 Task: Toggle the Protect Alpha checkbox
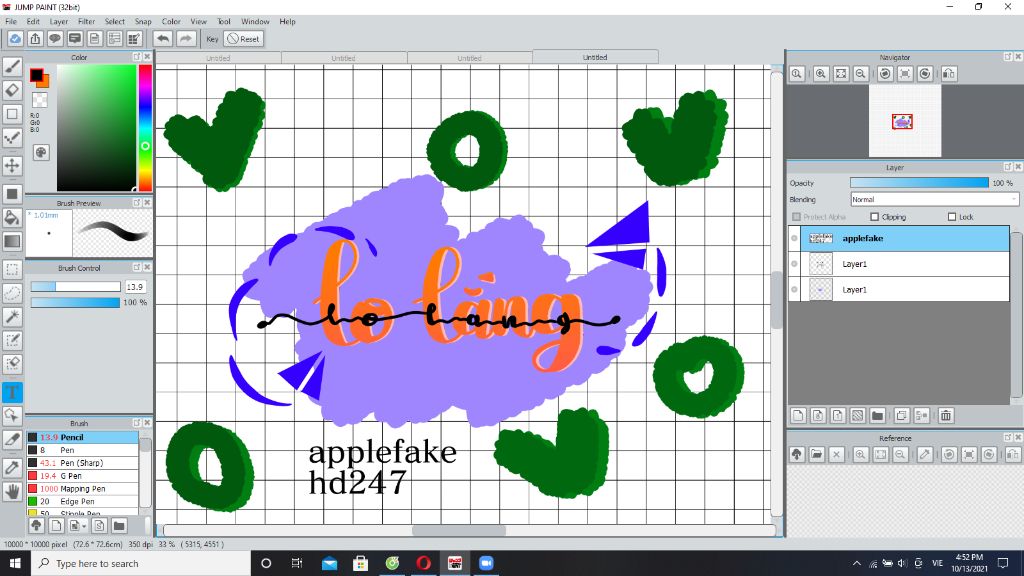pyautogui.click(x=796, y=217)
